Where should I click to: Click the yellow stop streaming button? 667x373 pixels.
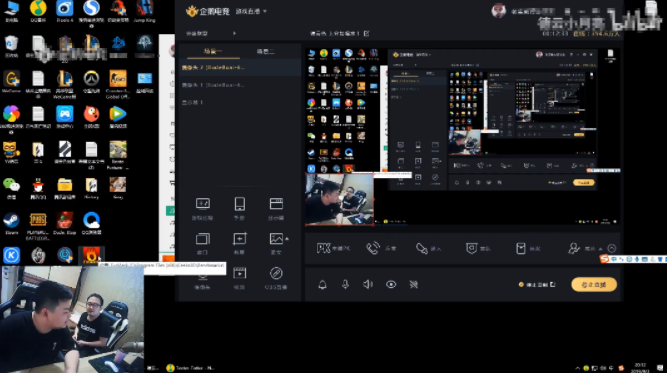click(594, 285)
